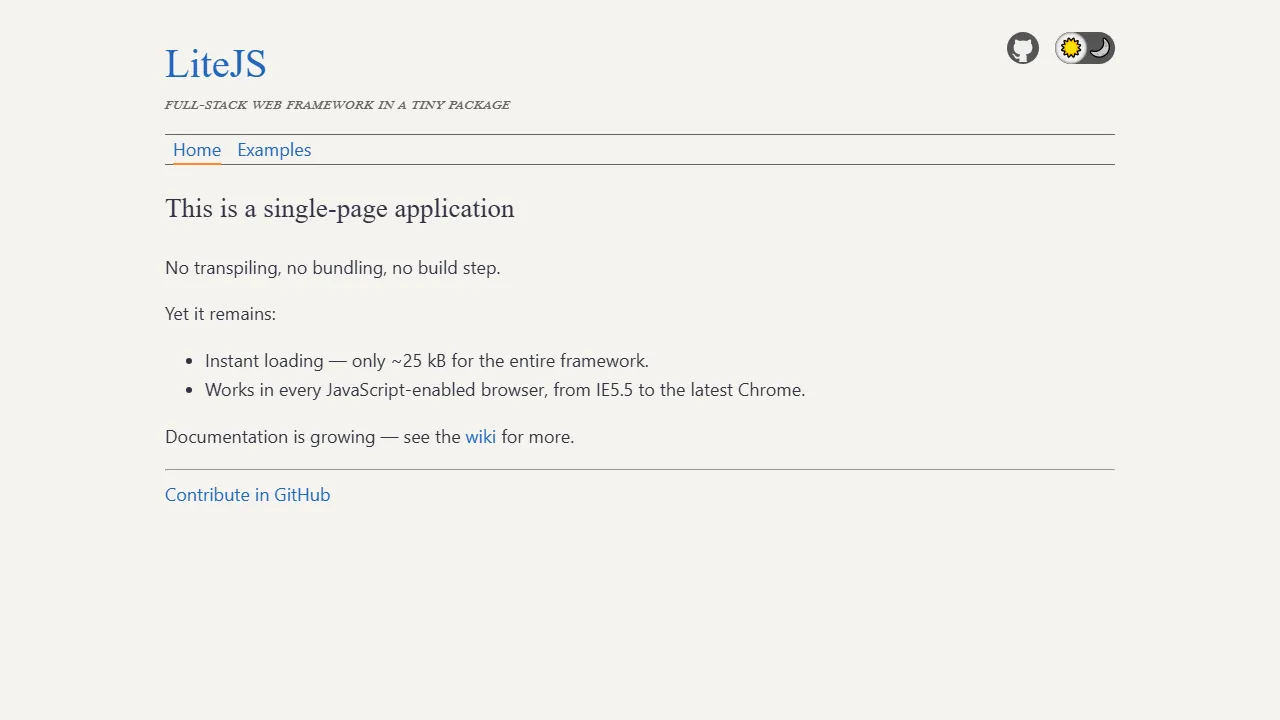Switch the theme to dark using the slider toggle

pyautogui.click(x=1084, y=47)
